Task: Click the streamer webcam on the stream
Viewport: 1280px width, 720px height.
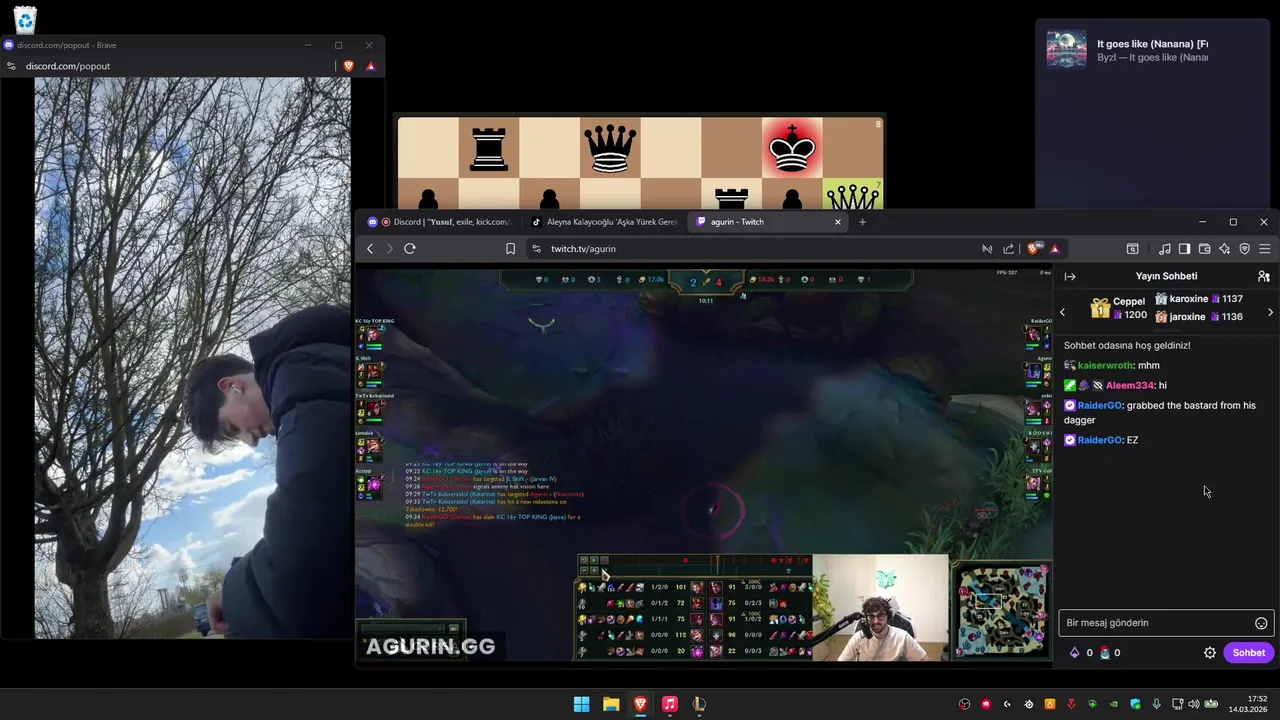Action: (x=880, y=608)
